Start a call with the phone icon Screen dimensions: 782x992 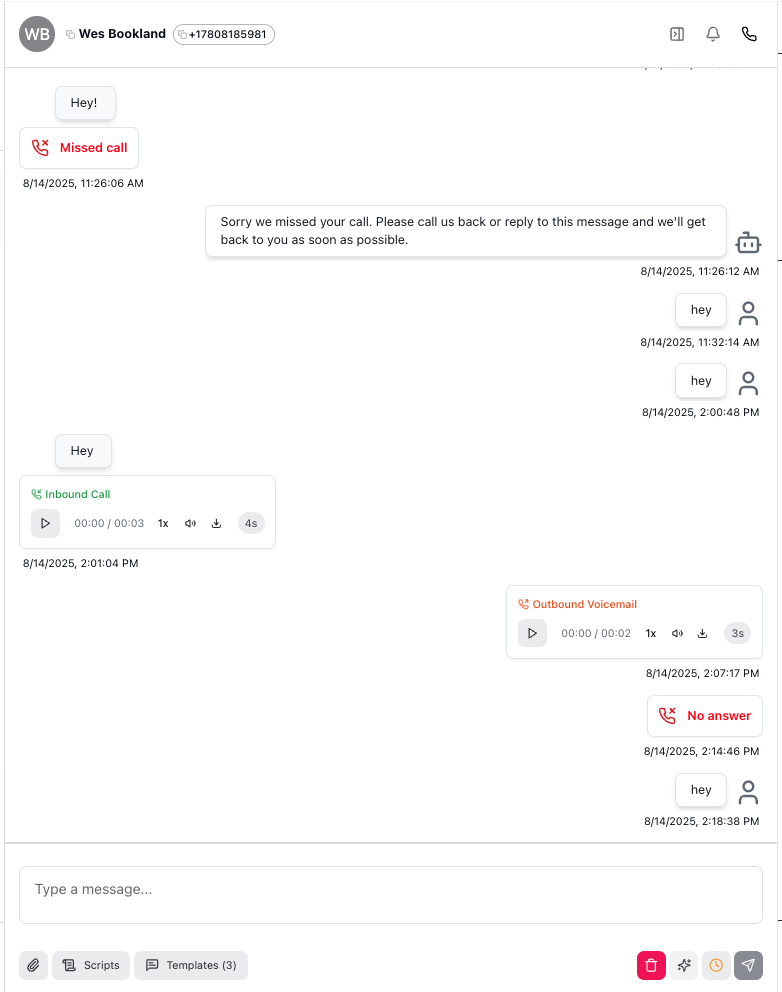click(x=749, y=33)
